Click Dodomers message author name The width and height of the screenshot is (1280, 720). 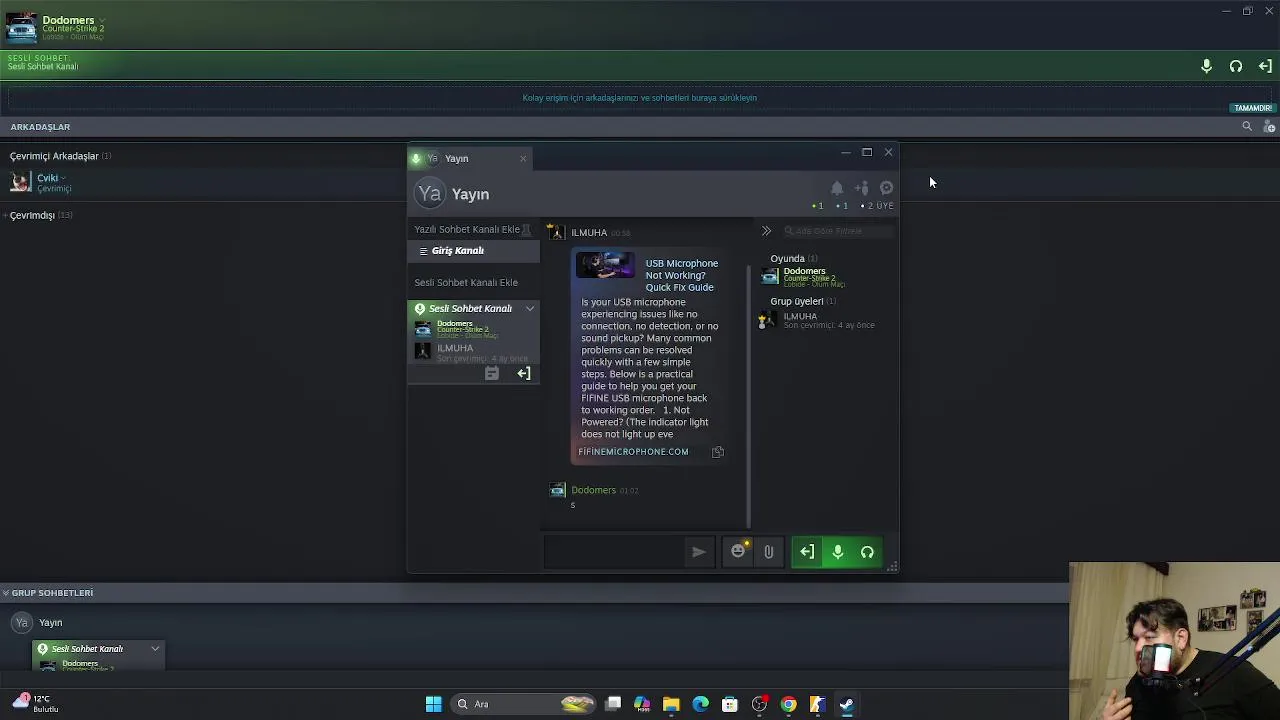tap(593, 490)
